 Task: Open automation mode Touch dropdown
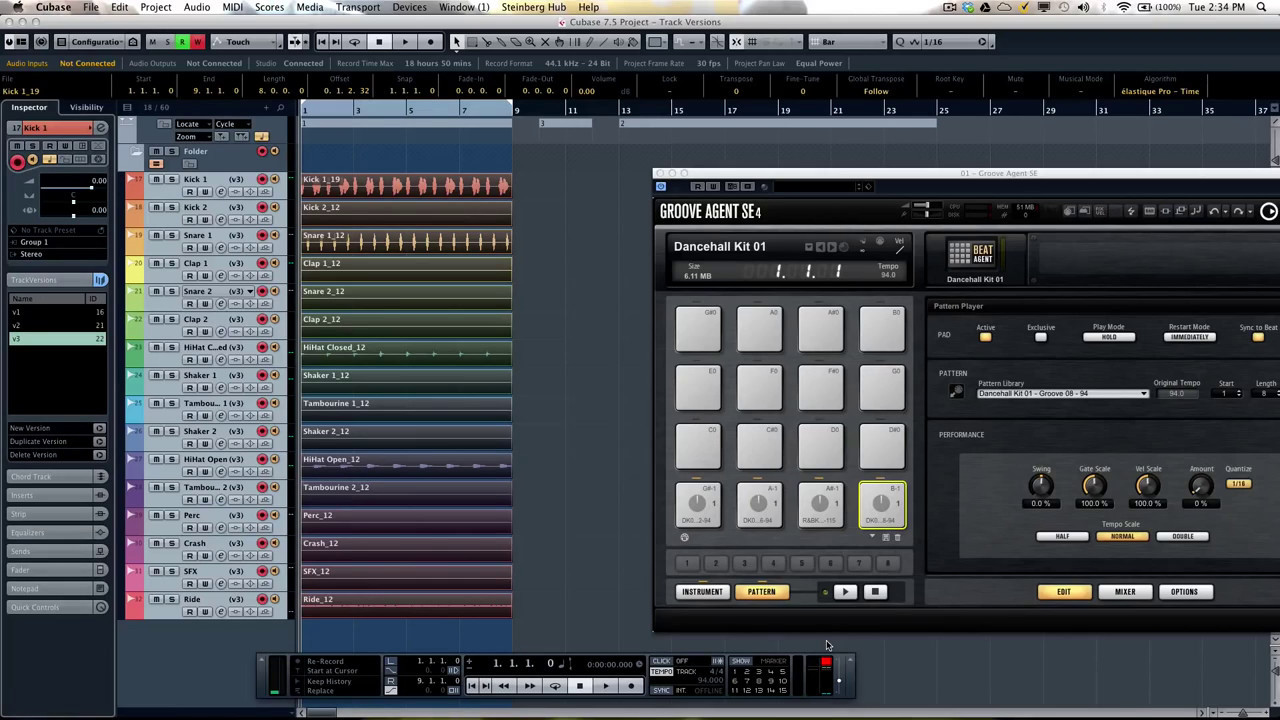point(246,42)
